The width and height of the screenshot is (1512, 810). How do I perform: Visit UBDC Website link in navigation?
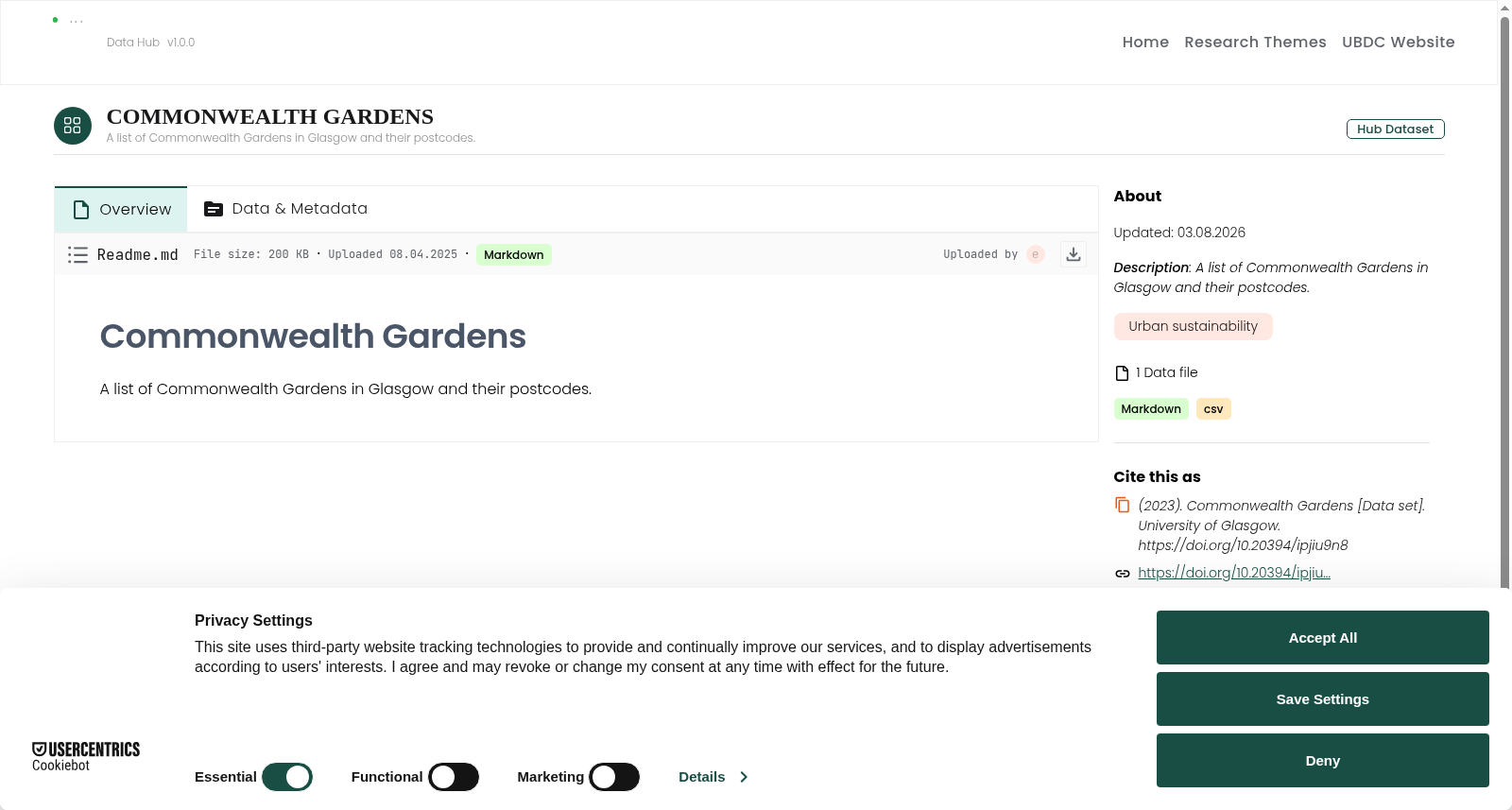pyautogui.click(x=1399, y=42)
